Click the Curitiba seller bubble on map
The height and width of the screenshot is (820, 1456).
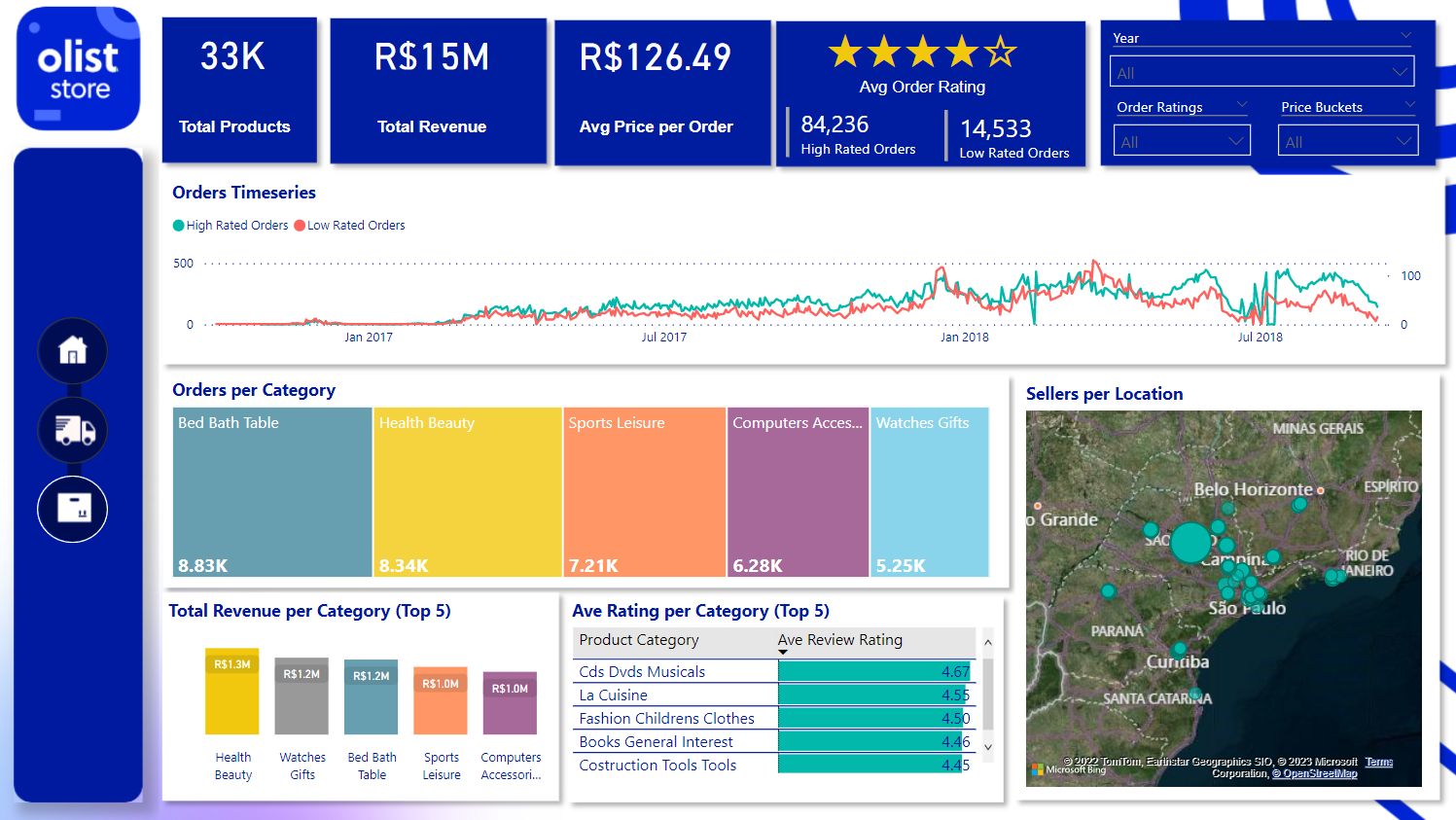(x=1179, y=649)
